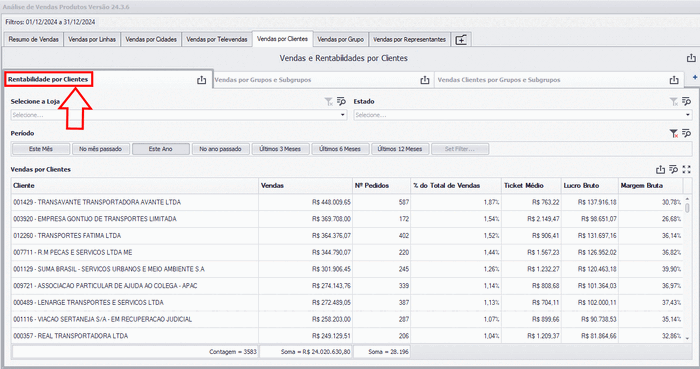Screen dimensions: 700x369
Task: Switch to the Resumo de Vendas tab
Action: pyautogui.click(x=33, y=39)
